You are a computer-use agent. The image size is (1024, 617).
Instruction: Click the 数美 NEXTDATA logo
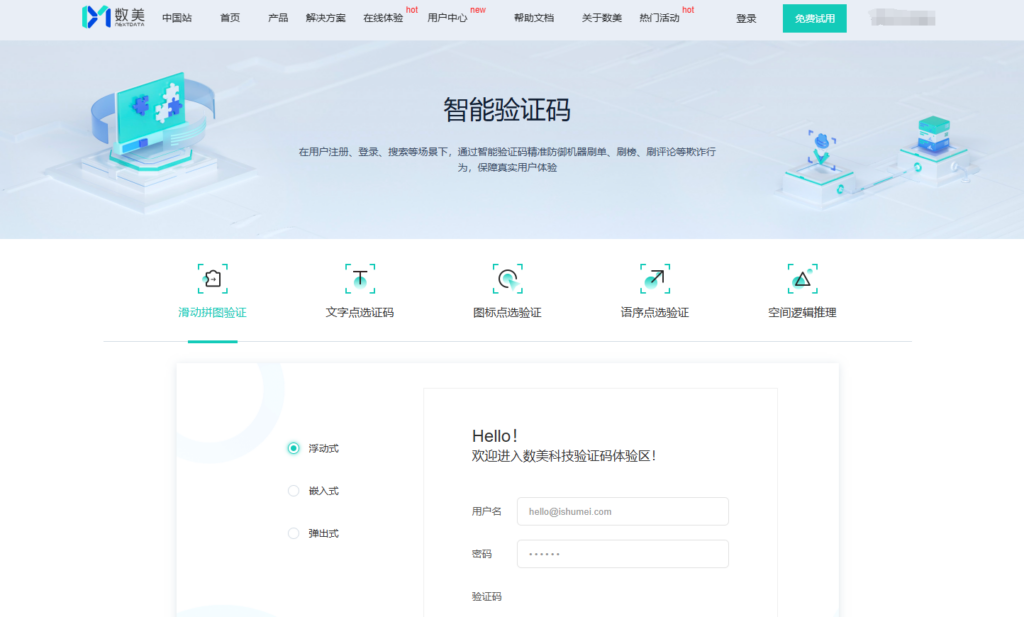113,17
